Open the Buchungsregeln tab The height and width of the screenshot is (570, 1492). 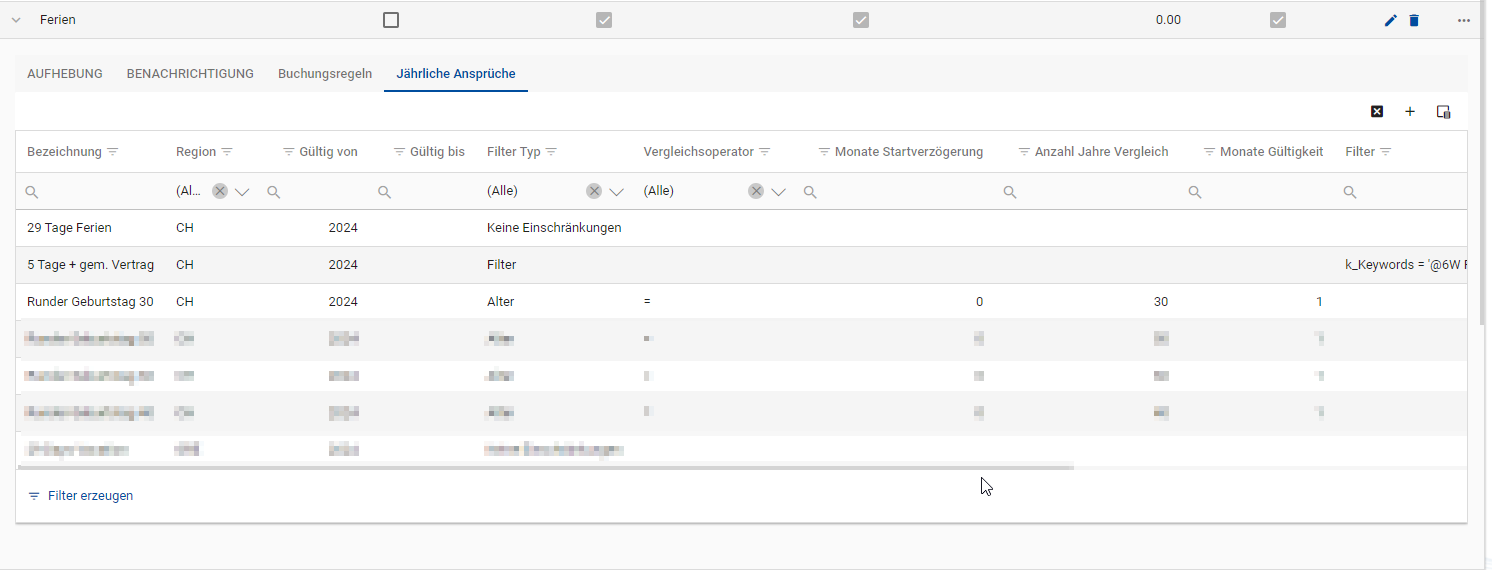[325, 74]
